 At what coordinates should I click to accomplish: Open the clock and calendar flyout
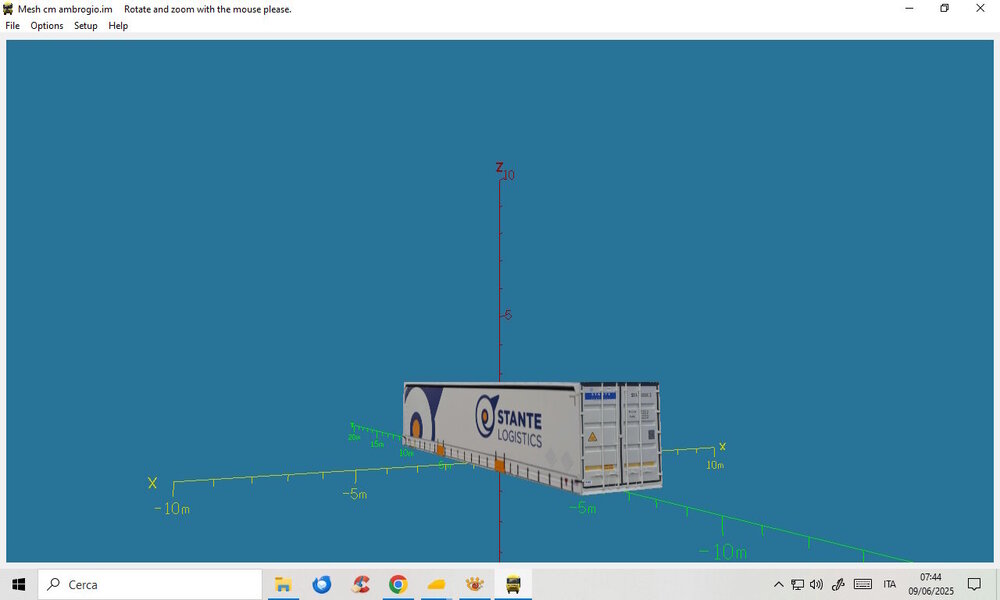click(x=931, y=584)
